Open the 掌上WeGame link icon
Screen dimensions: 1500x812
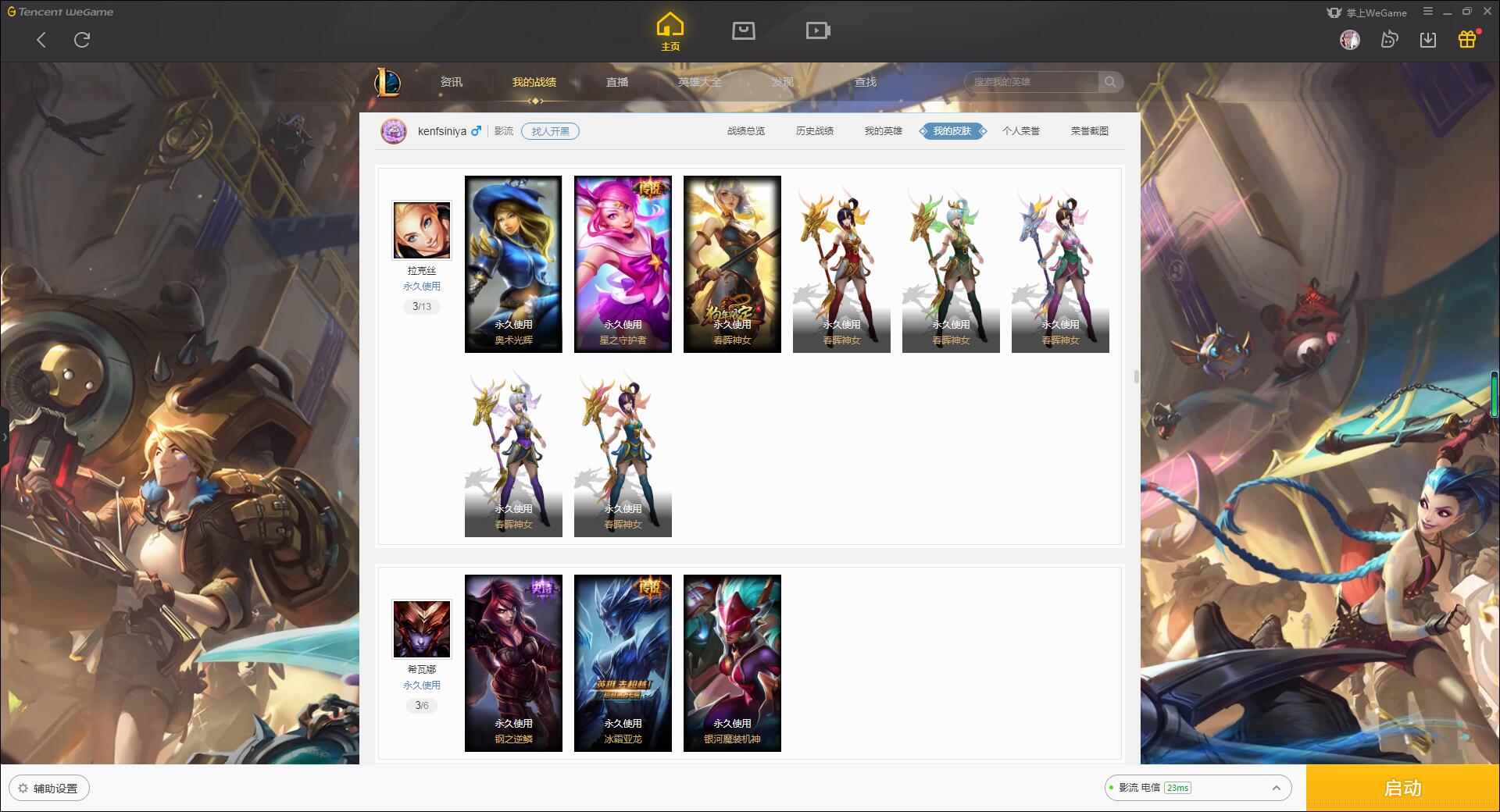pos(1367,12)
